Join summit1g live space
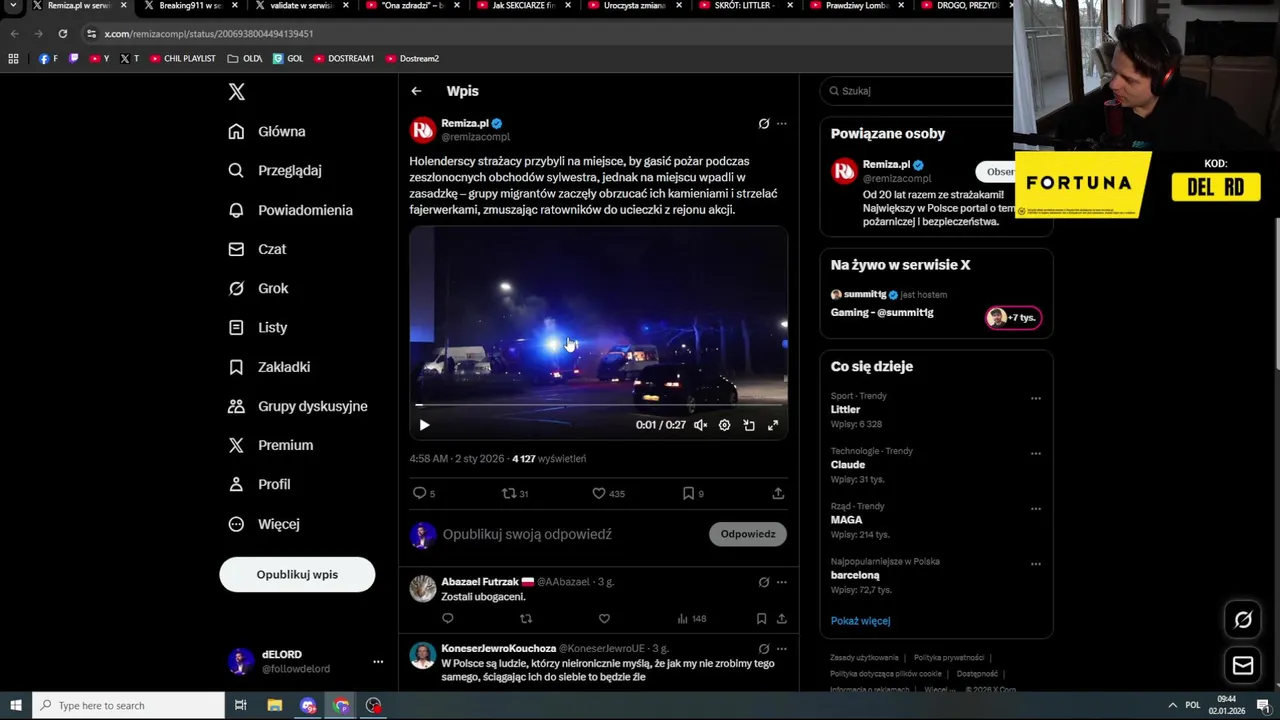The height and width of the screenshot is (720, 1280). click(x=1014, y=318)
